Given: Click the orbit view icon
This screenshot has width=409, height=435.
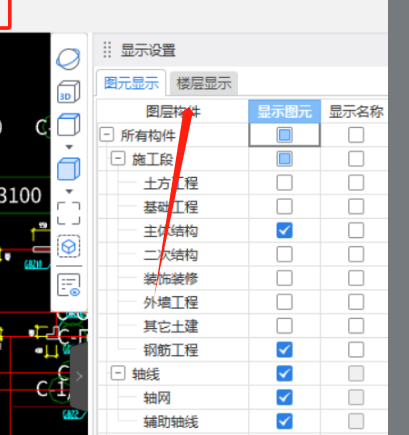Looking at the screenshot, I should [68, 59].
